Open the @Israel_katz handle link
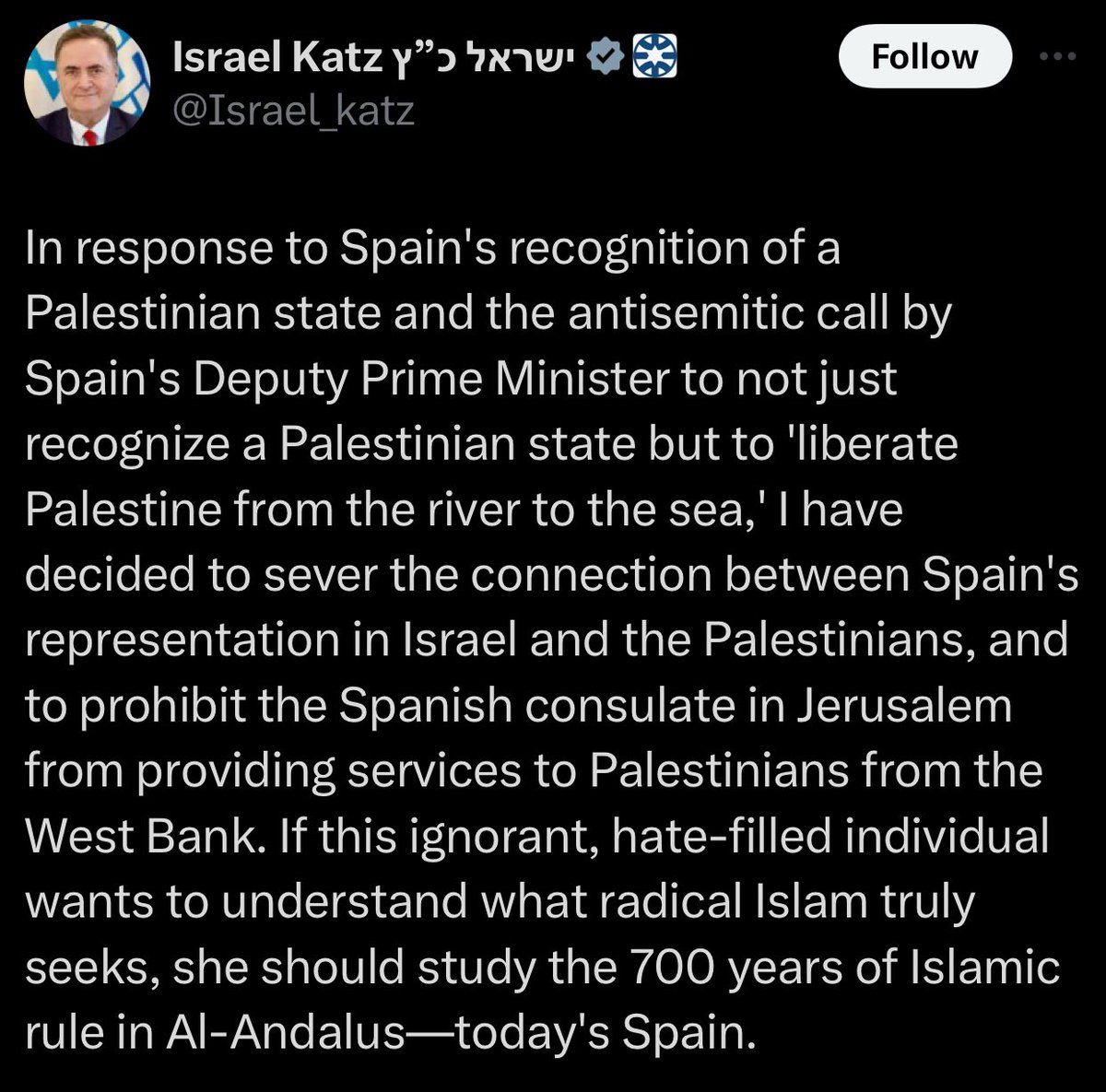The height and width of the screenshot is (1092, 1106). (x=293, y=112)
